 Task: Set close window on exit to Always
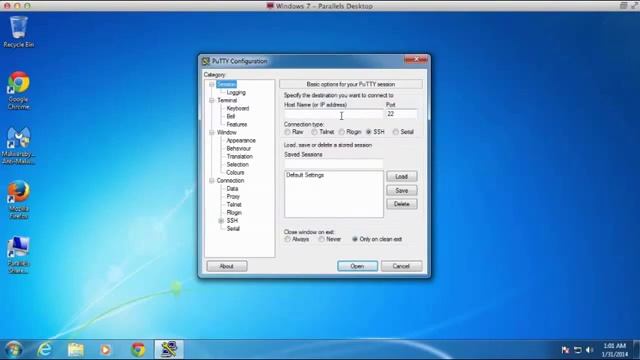pos(297,239)
